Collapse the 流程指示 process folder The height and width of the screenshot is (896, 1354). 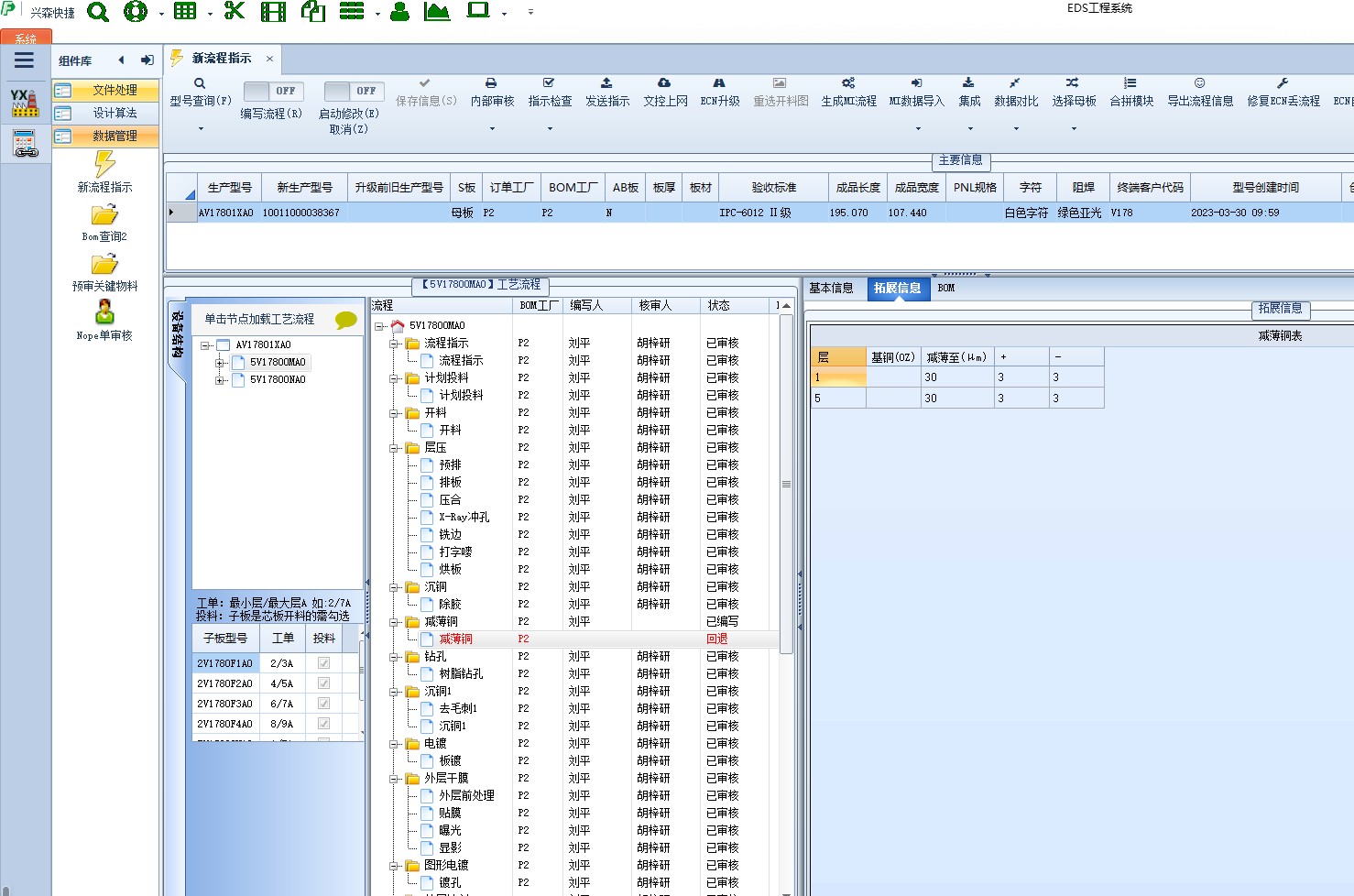[394, 344]
